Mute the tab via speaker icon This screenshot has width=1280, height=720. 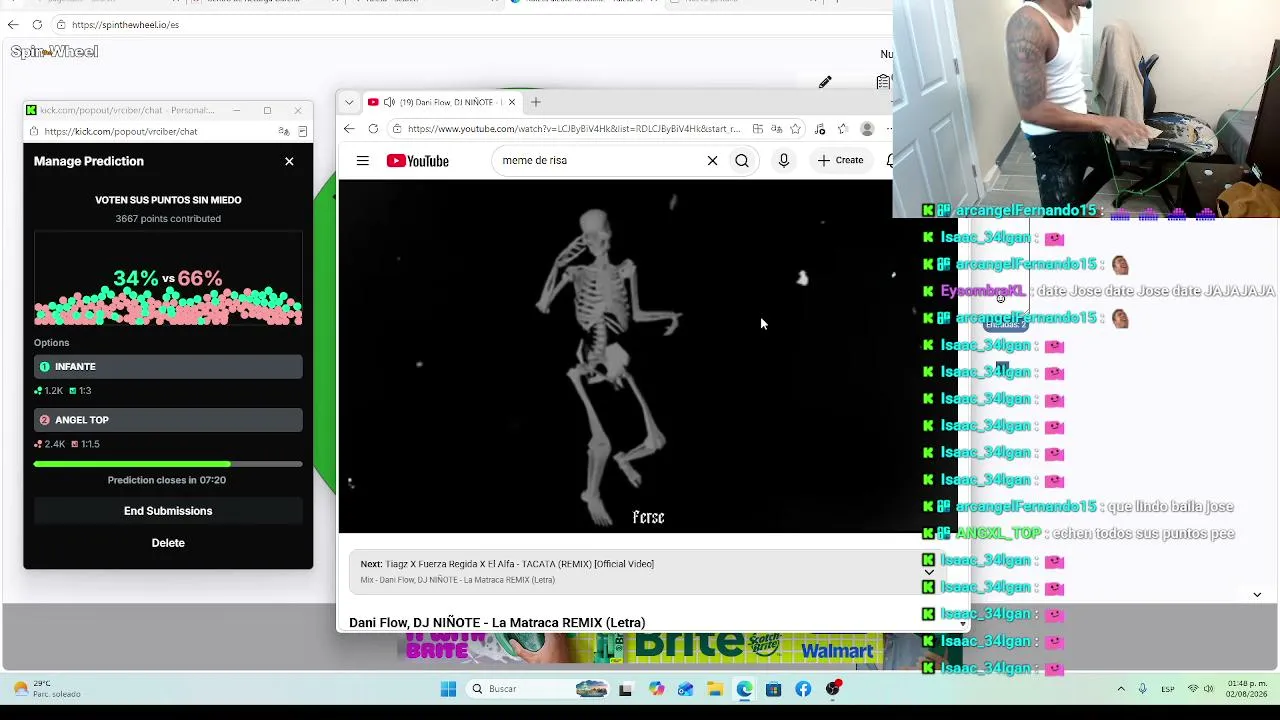click(387, 102)
